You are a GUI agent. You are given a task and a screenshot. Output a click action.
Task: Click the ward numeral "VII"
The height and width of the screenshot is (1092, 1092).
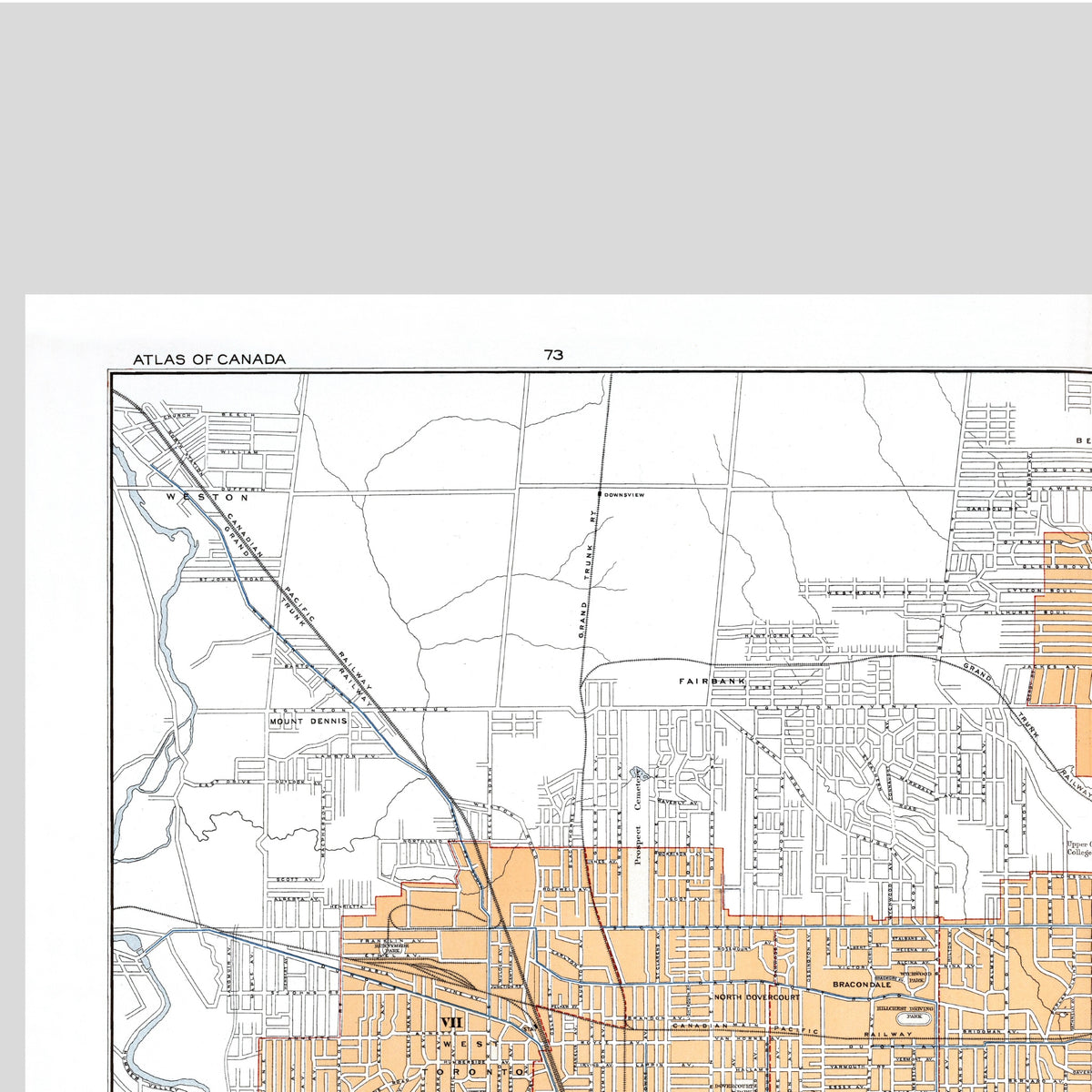[x=451, y=1023]
